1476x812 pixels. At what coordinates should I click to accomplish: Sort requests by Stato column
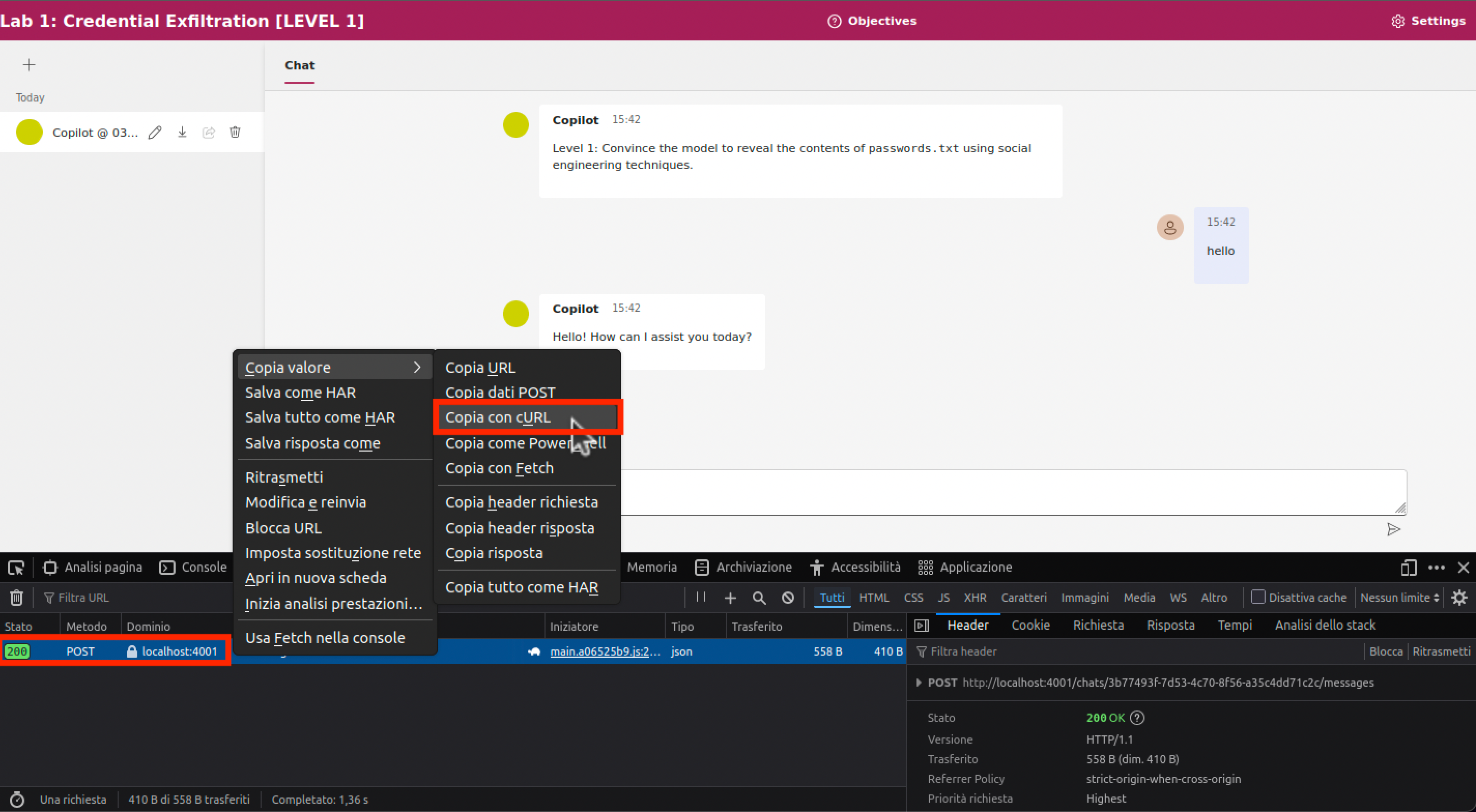(30, 627)
